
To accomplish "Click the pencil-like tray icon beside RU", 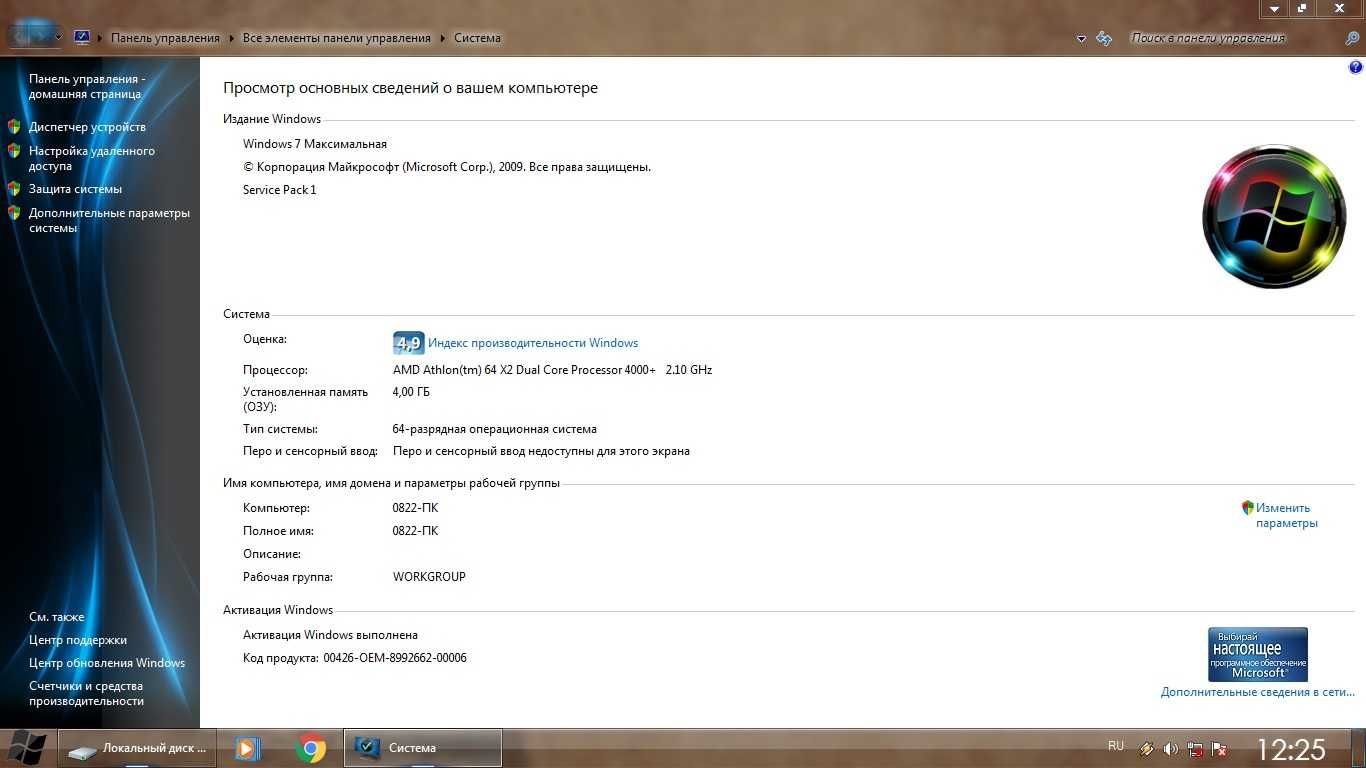I will coord(1147,749).
